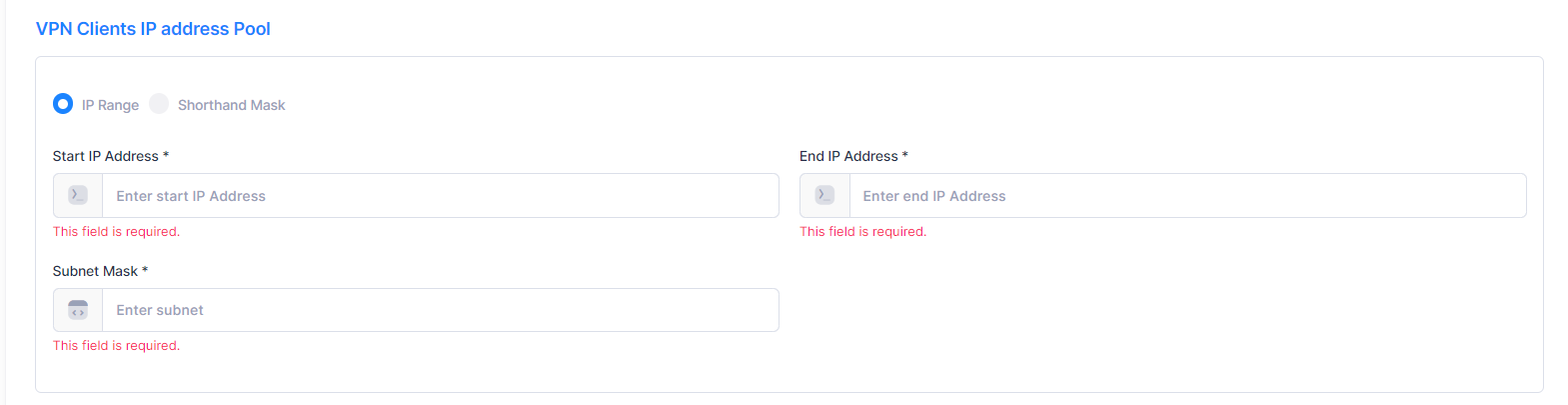Click the Subnet Mask field label
This screenshot has width=1568, height=405.
[x=95, y=271]
